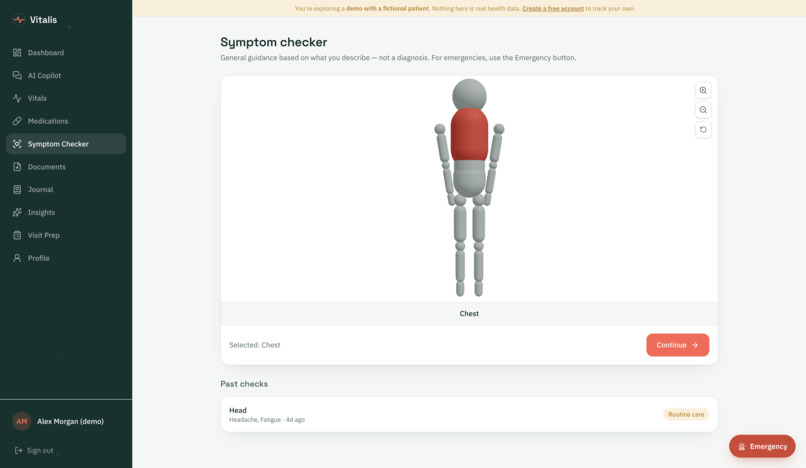The image size is (806, 468).
Task: Click the Insights sparkle icon
Action: pyautogui.click(x=17, y=212)
